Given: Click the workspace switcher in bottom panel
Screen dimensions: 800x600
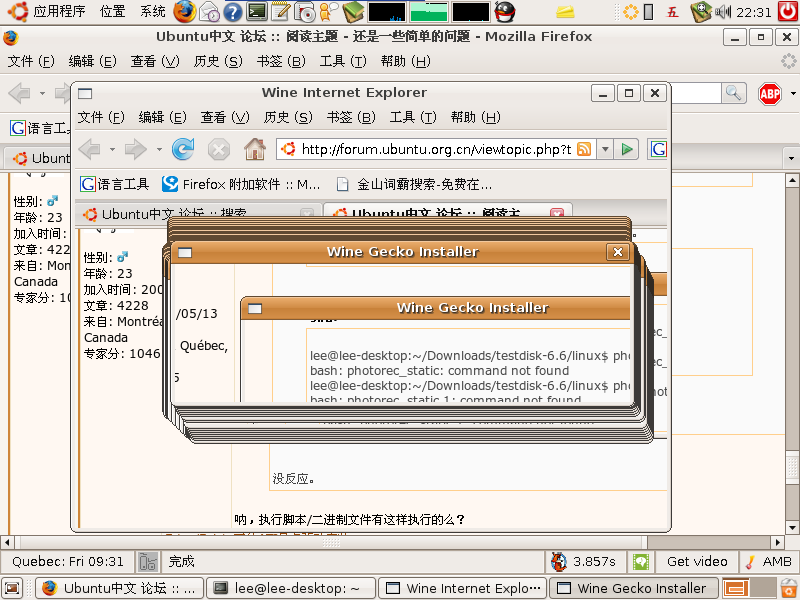Looking at the screenshot, I should click(748, 588).
